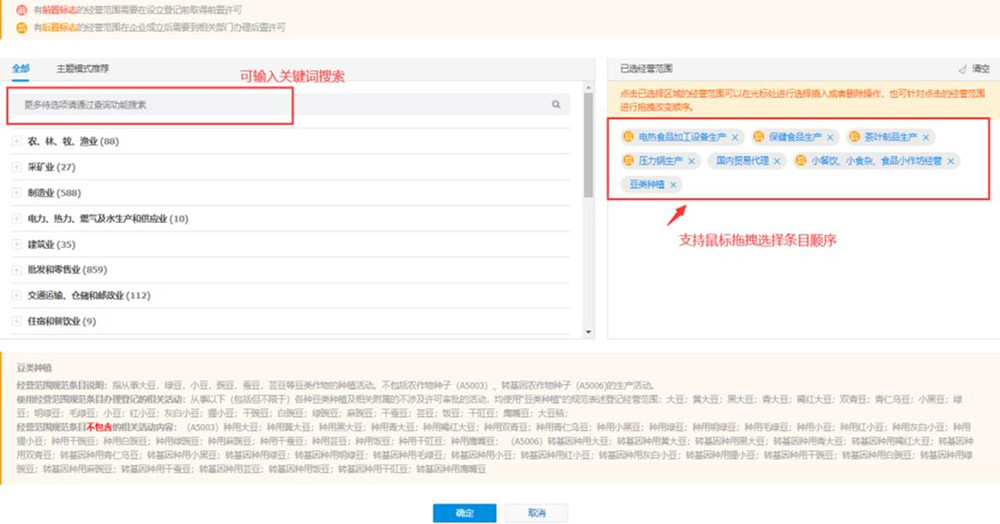Remove the 电热食品加工设备生产 tag
This screenshot has width=1000, height=524.
[x=735, y=137]
